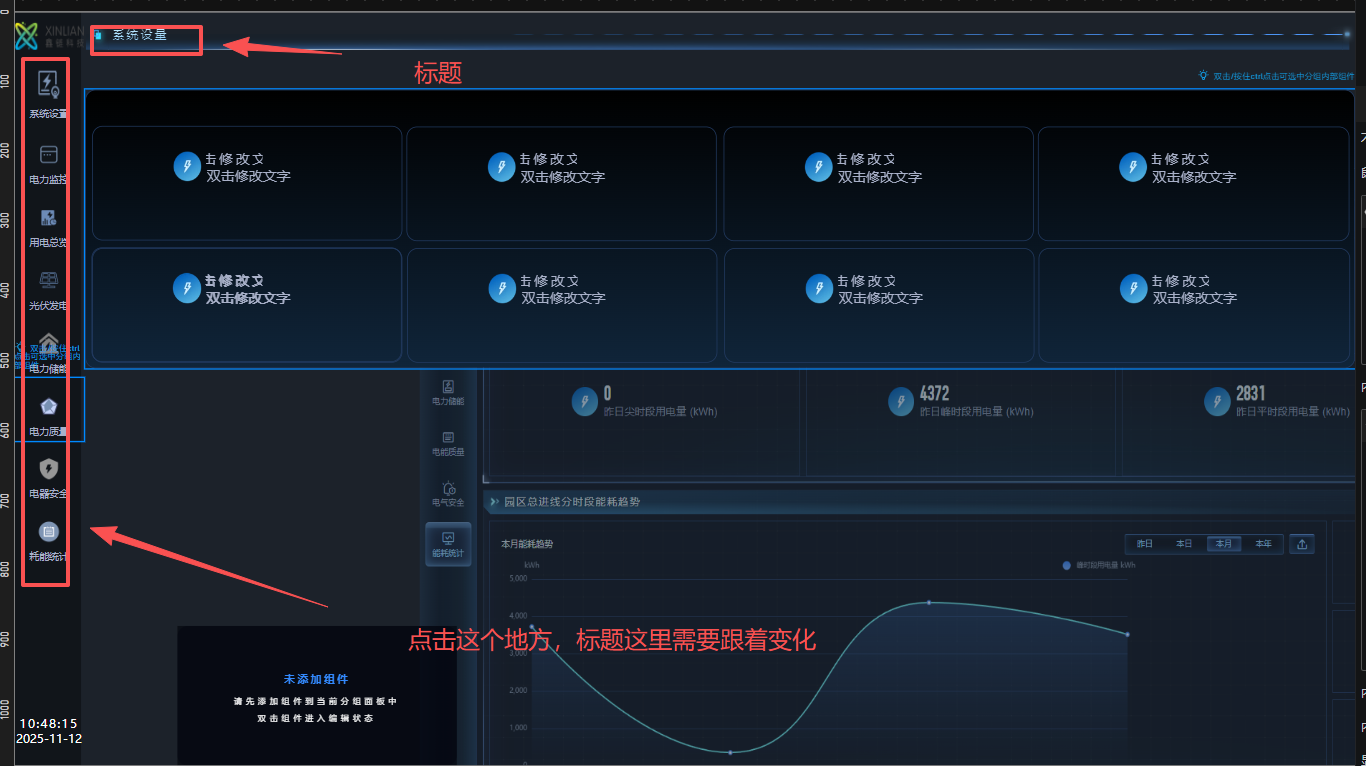Click the 电器安全 shield icon

48,469
